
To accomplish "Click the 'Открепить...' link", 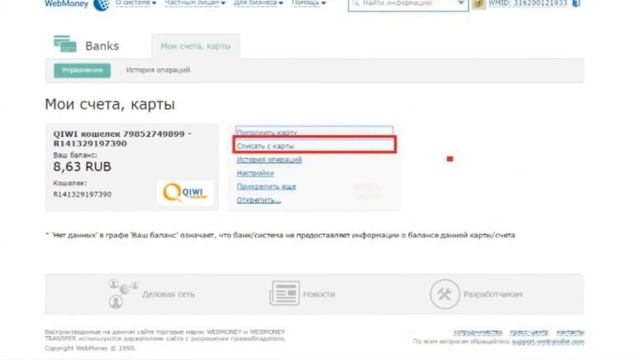I will [259, 200].
